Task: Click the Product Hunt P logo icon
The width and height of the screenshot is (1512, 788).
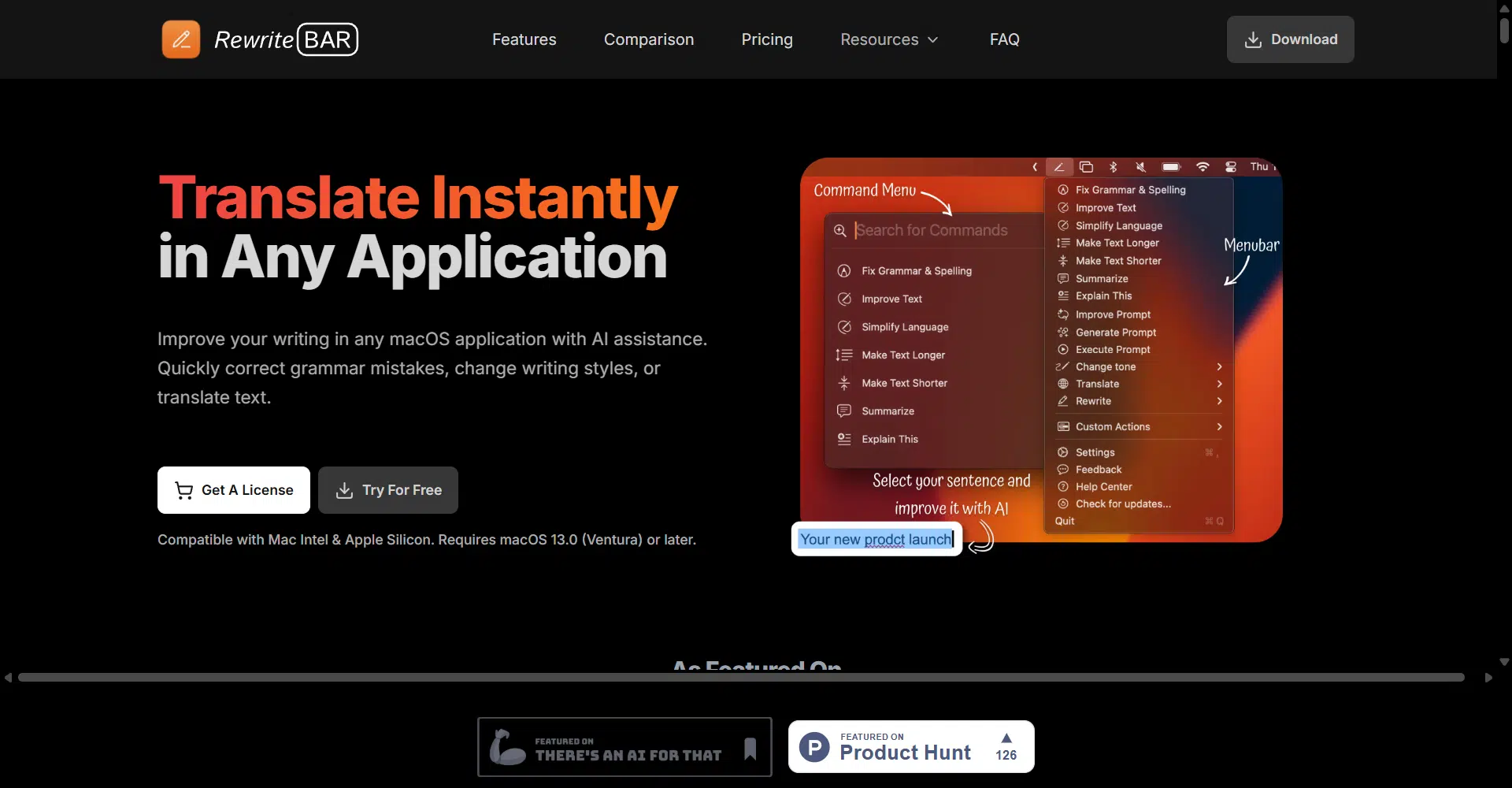Action: coord(814,747)
